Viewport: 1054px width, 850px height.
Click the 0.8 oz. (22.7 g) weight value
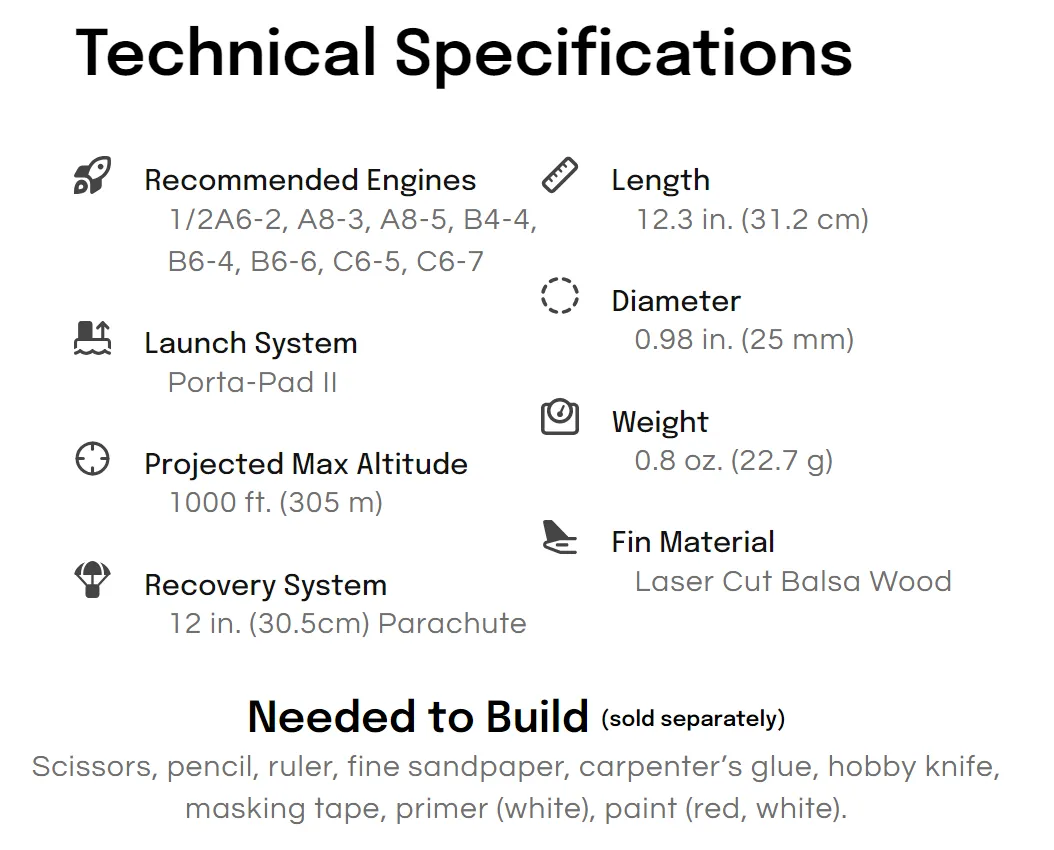(x=734, y=461)
